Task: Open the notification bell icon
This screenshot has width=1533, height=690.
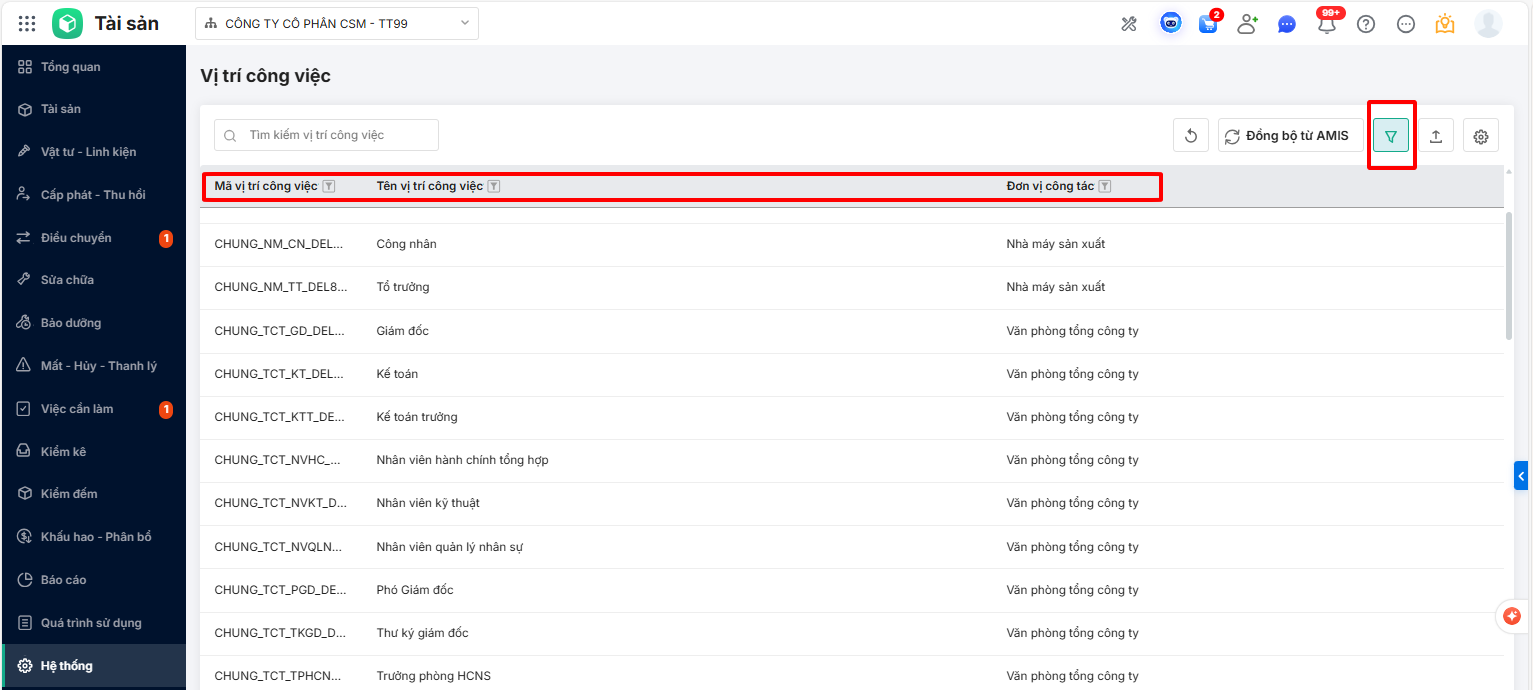Action: coord(1327,25)
